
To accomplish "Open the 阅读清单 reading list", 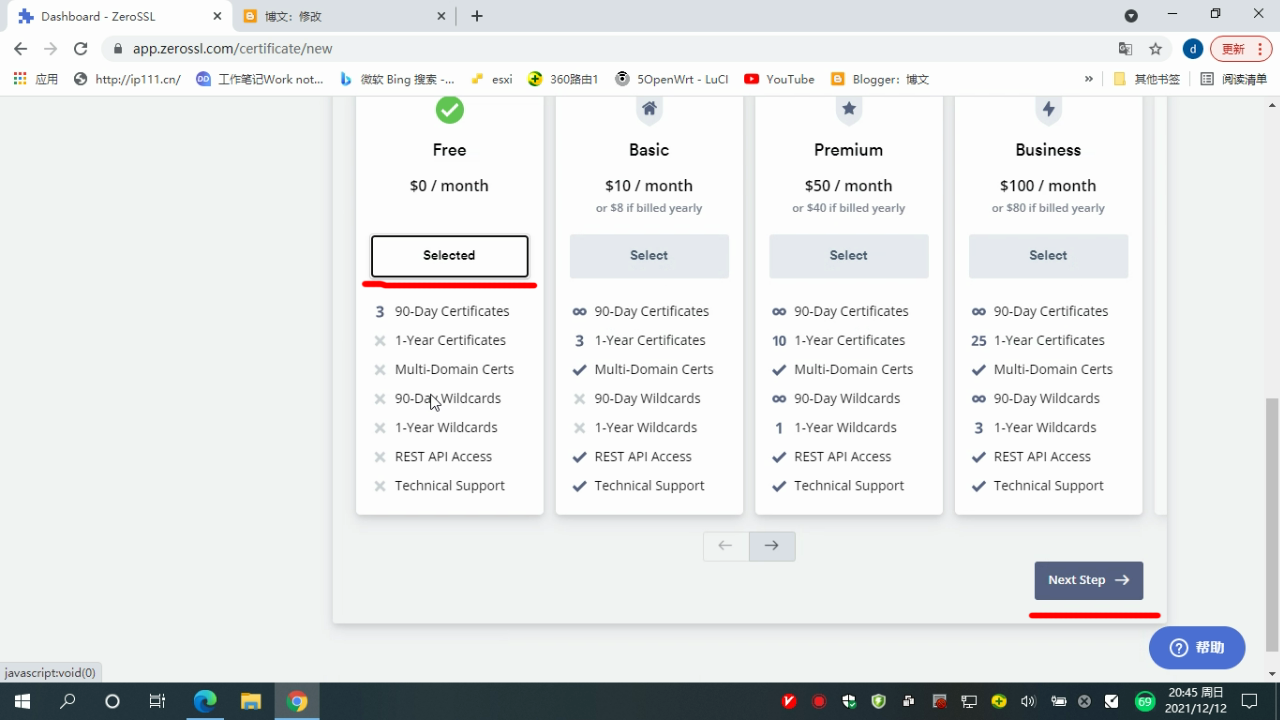I will pyautogui.click(x=1234, y=79).
